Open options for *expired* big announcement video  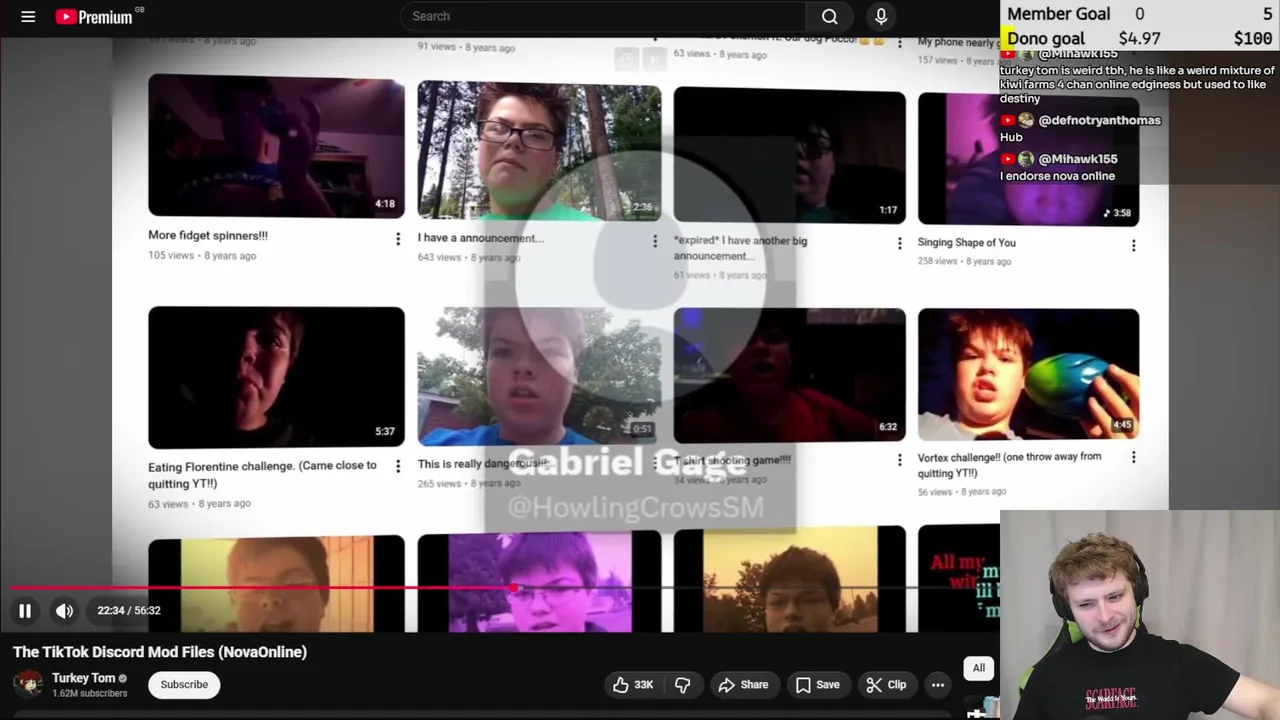[899, 243]
